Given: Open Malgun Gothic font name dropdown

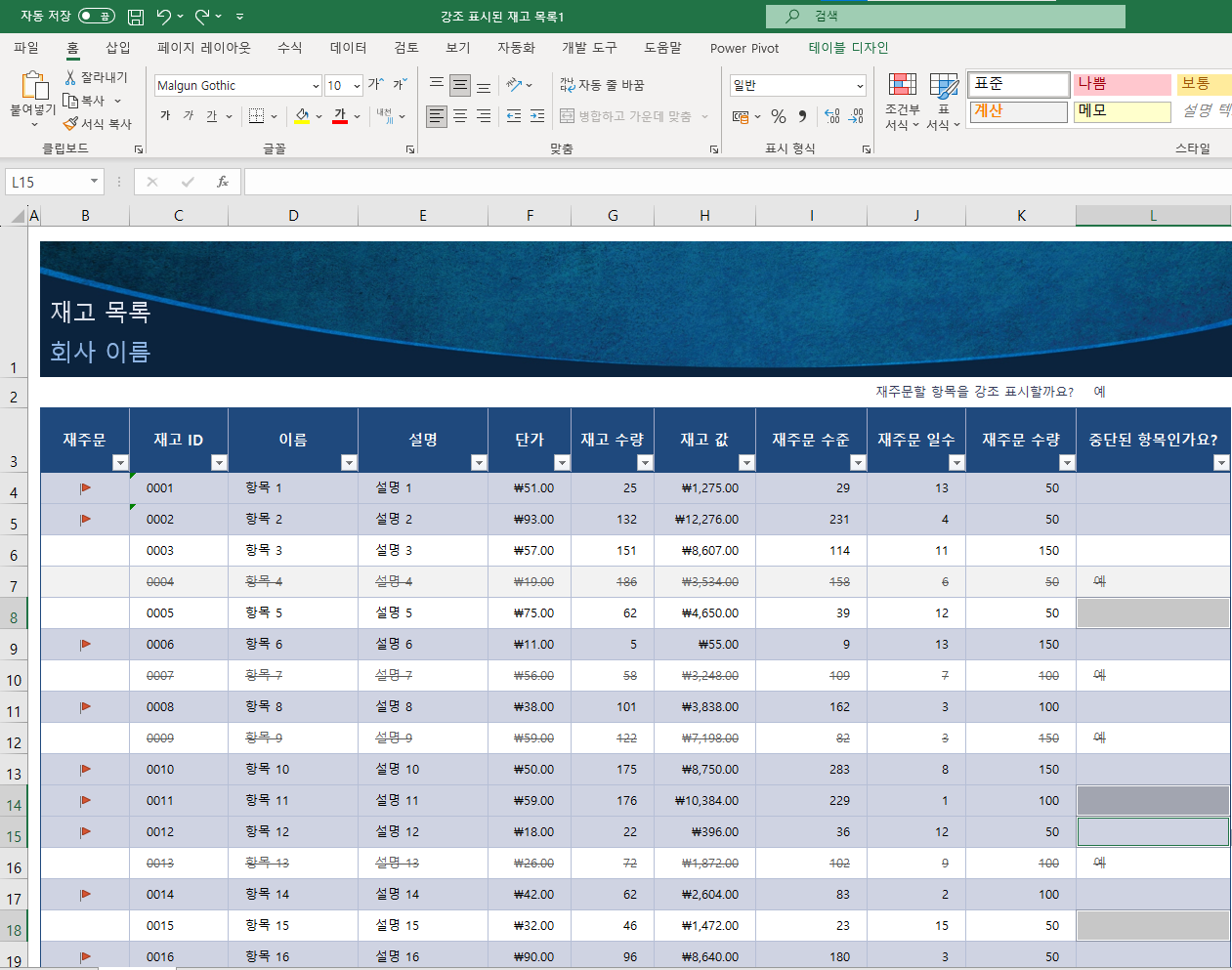Looking at the screenshot, I should [x=316, y=86].
